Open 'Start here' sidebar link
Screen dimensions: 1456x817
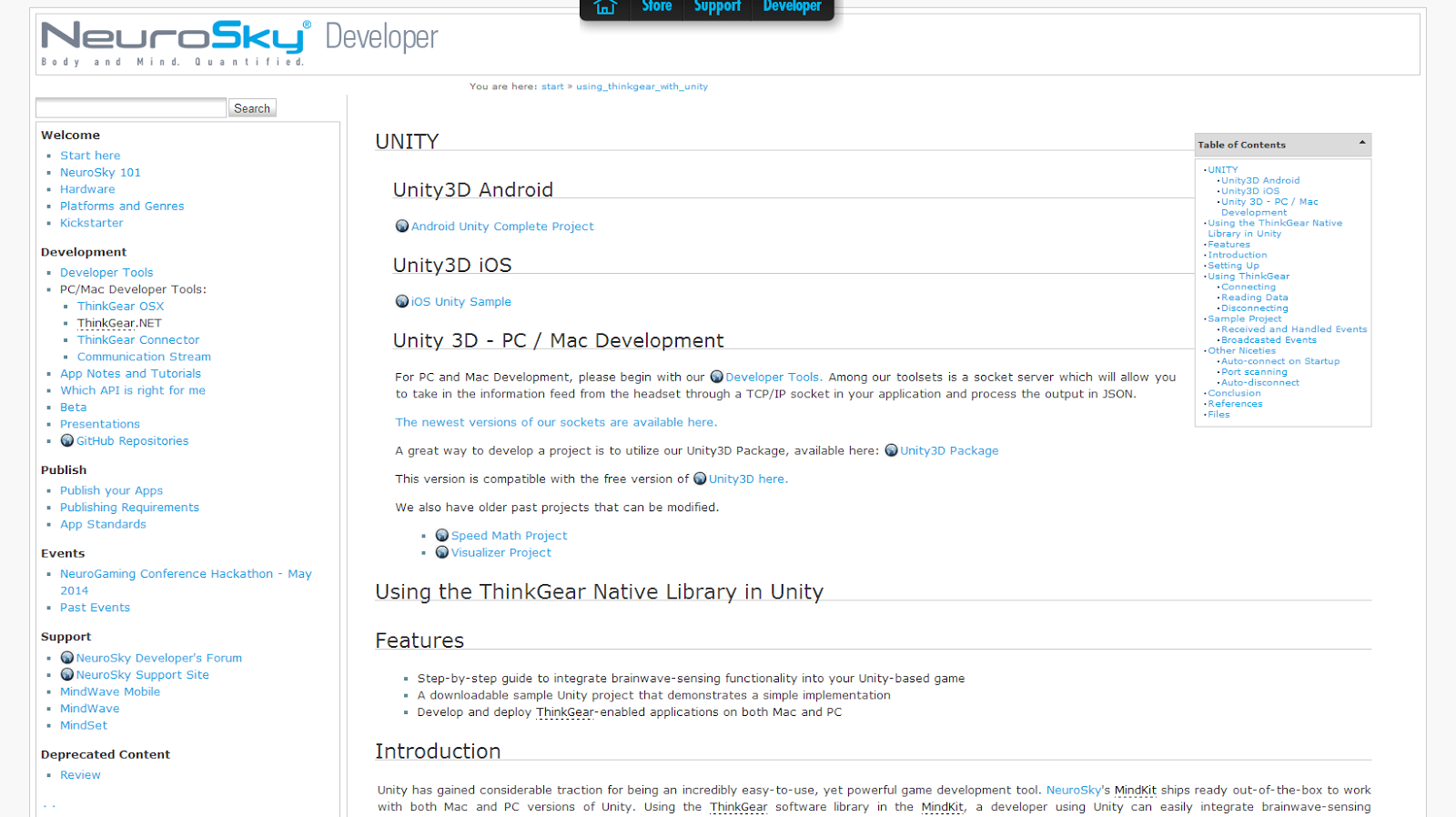pyautogui.click(x=90, y=156)
